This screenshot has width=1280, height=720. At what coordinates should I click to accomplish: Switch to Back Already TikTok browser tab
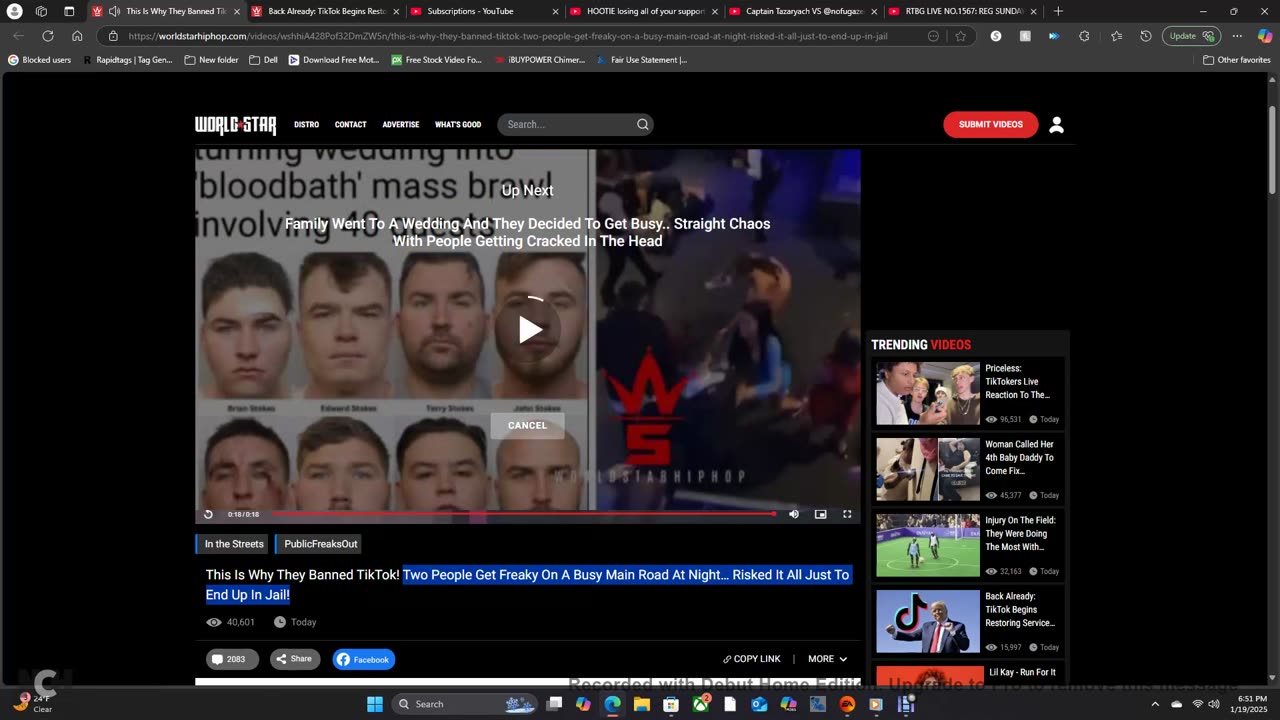[x=325, y=11]
